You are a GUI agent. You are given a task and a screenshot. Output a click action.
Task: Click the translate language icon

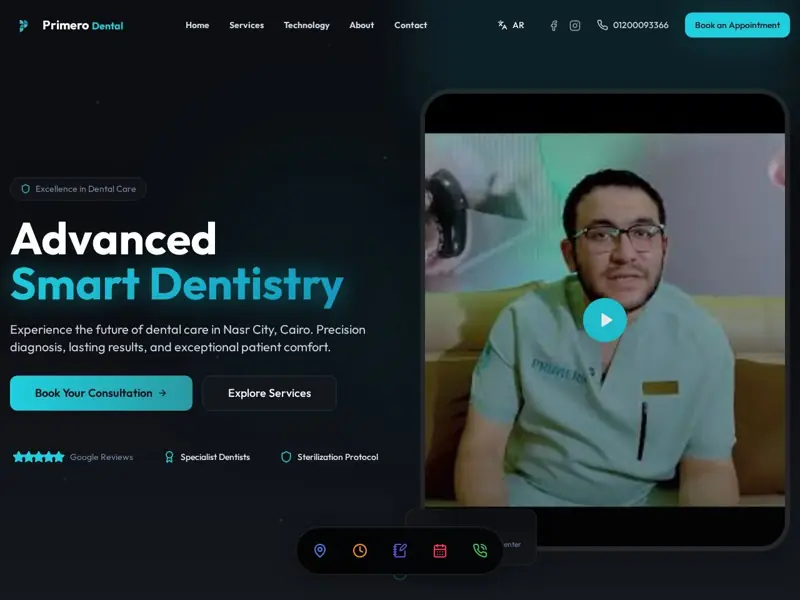tap(502, 25)
